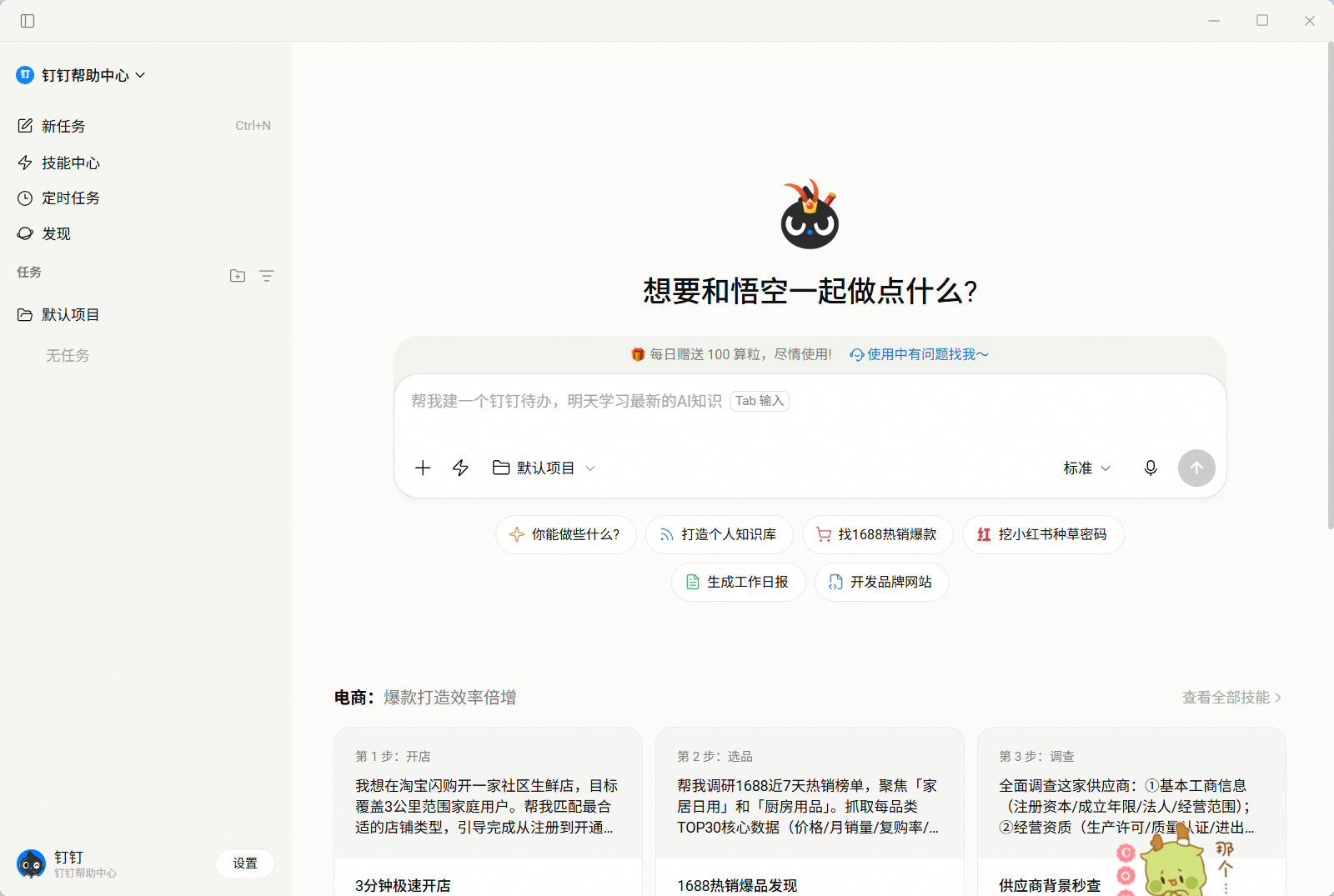The width and height of the screenshot is (1334, 896).
Task: Open 设置 button
Action: [245, 863]
